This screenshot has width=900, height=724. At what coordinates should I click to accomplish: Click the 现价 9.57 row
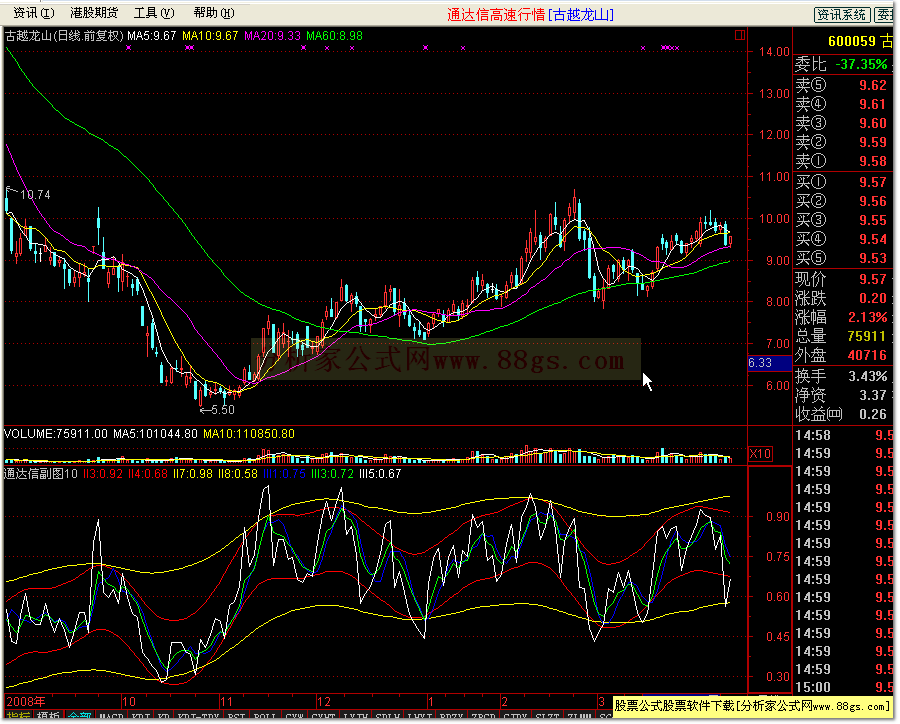click(x=841, y=279)
